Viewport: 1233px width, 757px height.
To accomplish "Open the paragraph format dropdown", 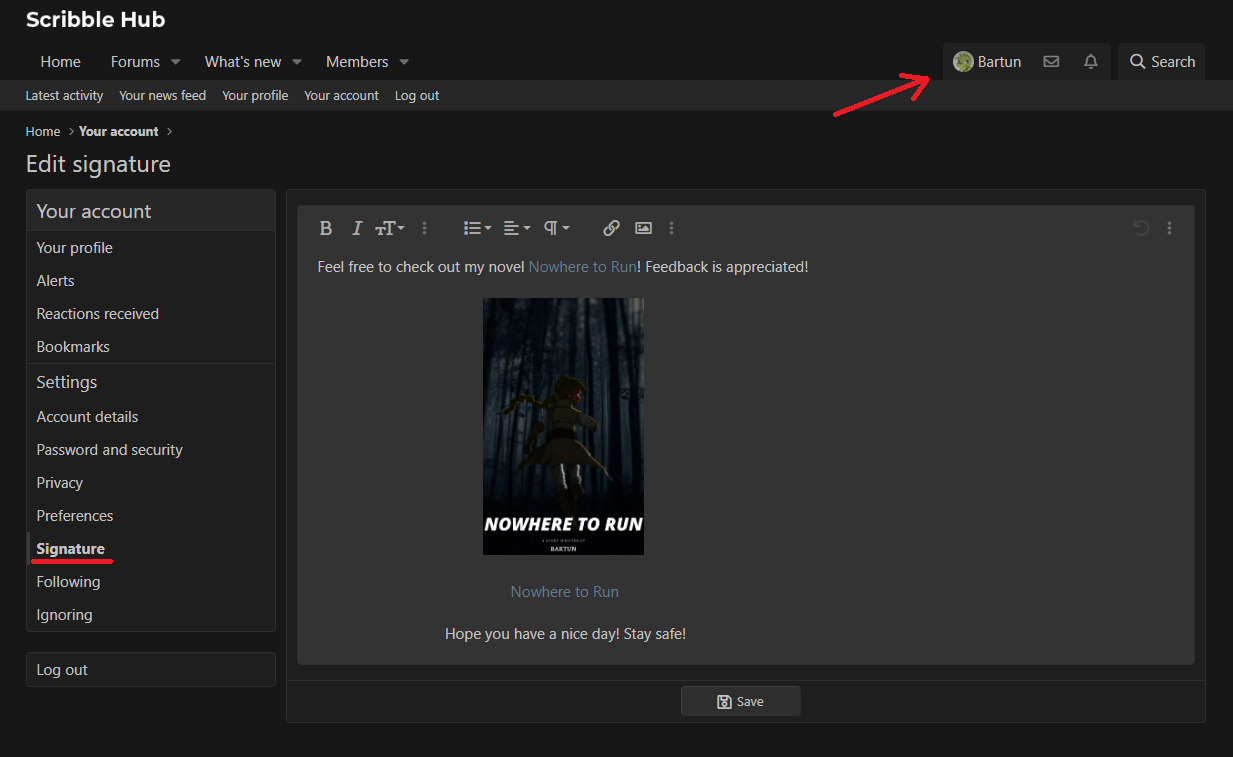I will click(x=556, y=228).
